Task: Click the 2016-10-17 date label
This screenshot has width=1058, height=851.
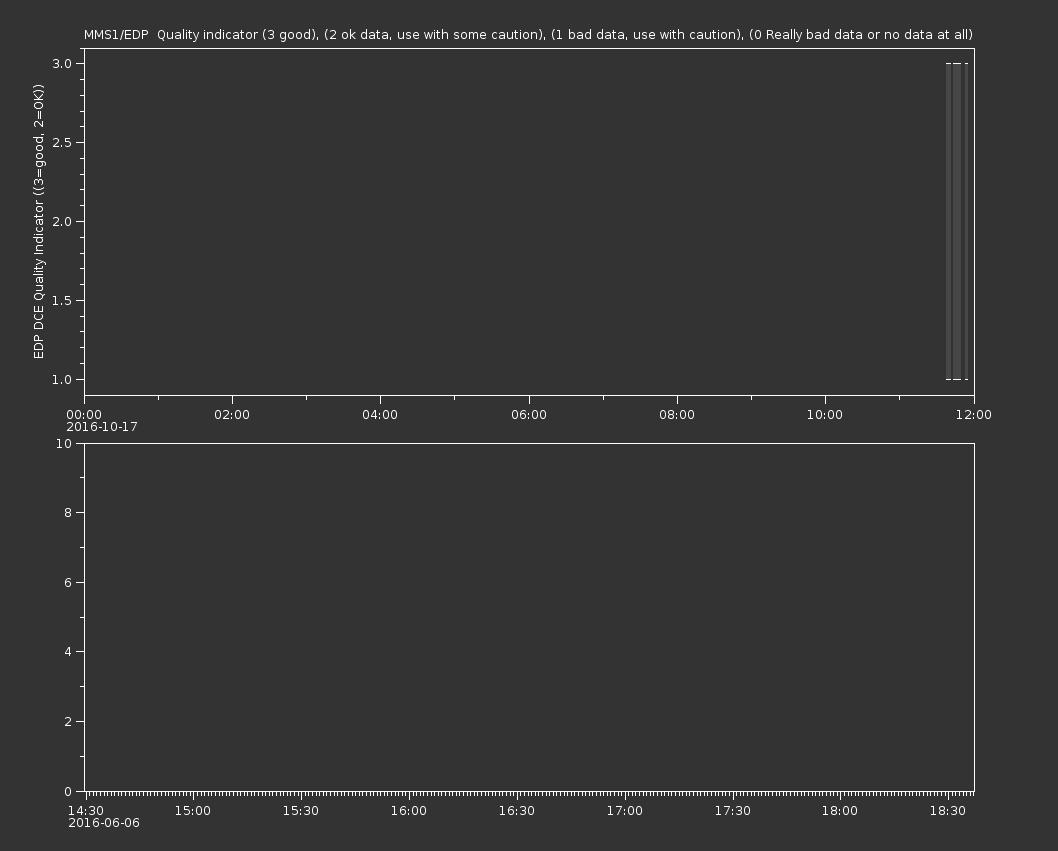Action: point(102,427)
